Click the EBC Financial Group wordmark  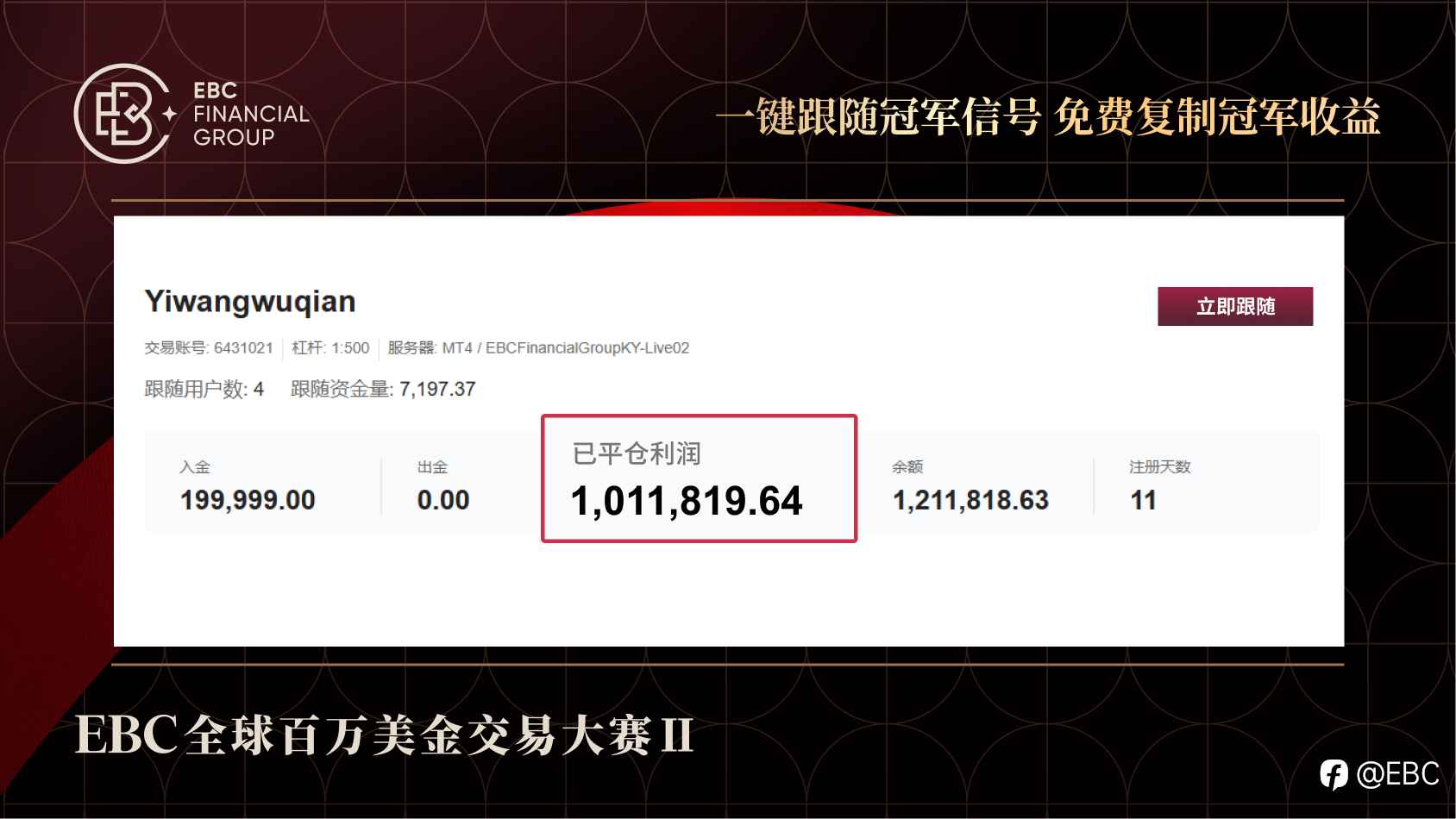coord(251,114)
